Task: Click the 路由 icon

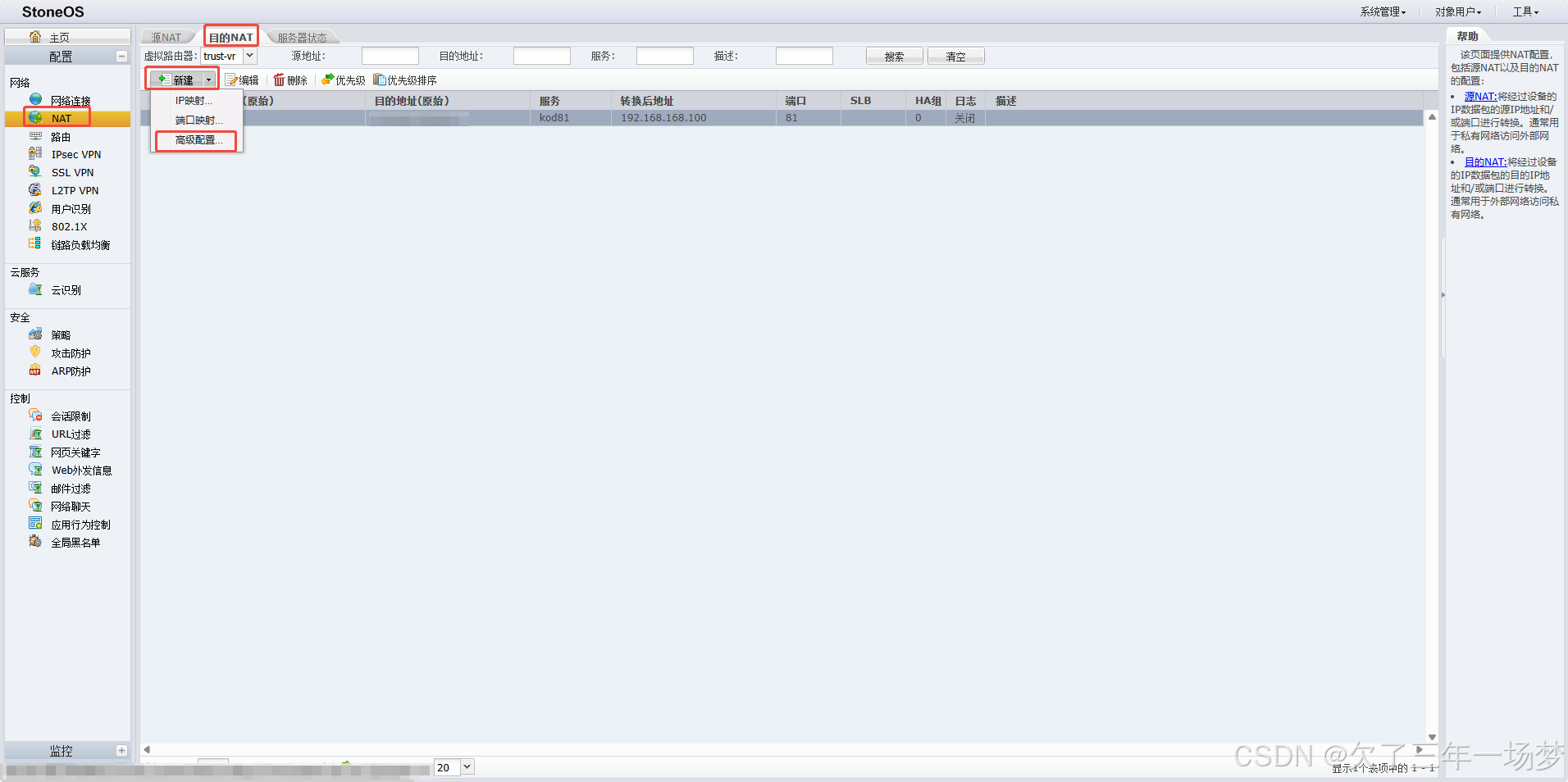Action: pyautogui.click(x=35, y=136)
